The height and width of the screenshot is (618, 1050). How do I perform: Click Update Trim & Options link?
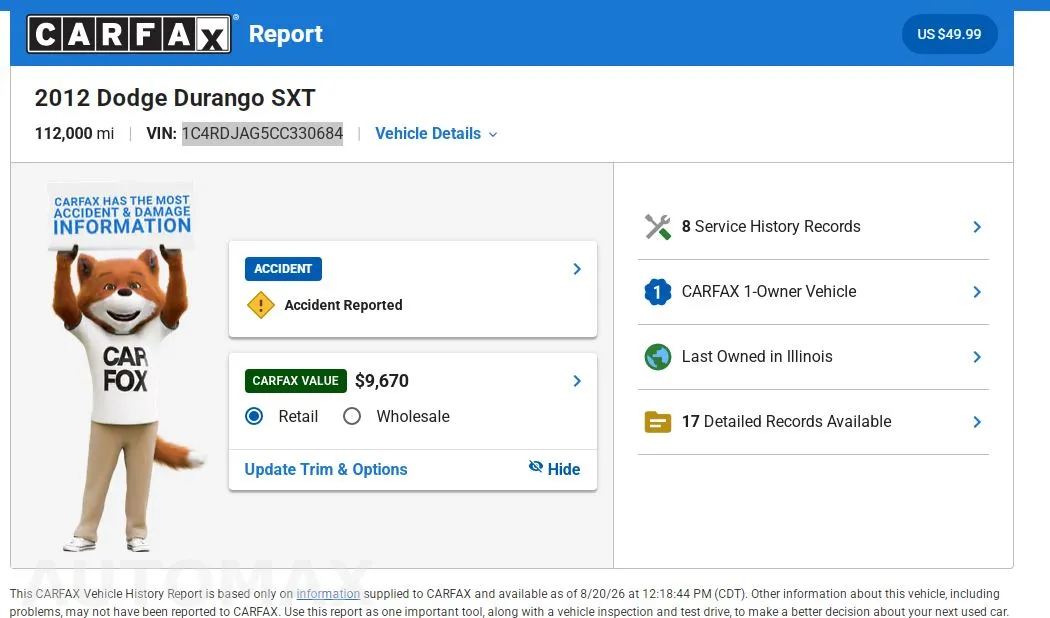[x=326, y=469]
